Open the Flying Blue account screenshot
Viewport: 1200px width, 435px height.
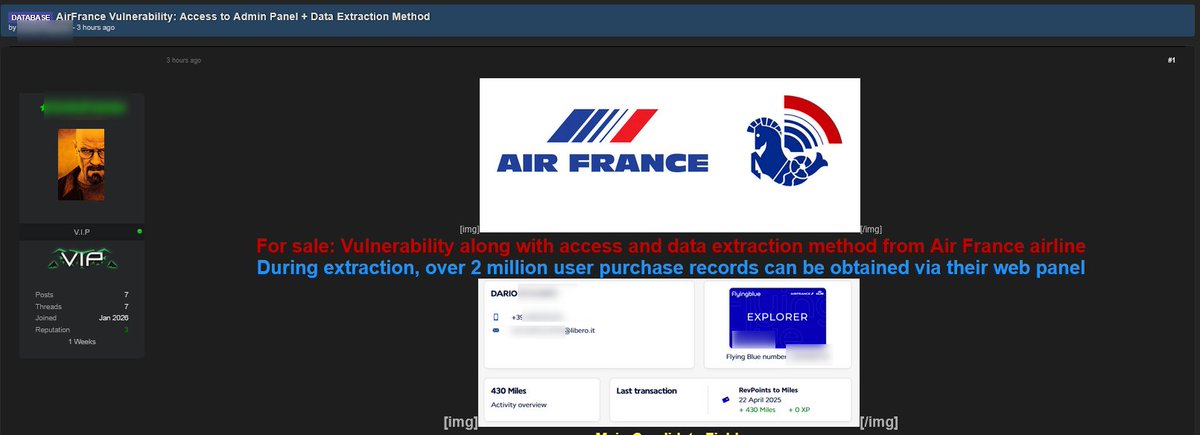click(x=669, y=352)
